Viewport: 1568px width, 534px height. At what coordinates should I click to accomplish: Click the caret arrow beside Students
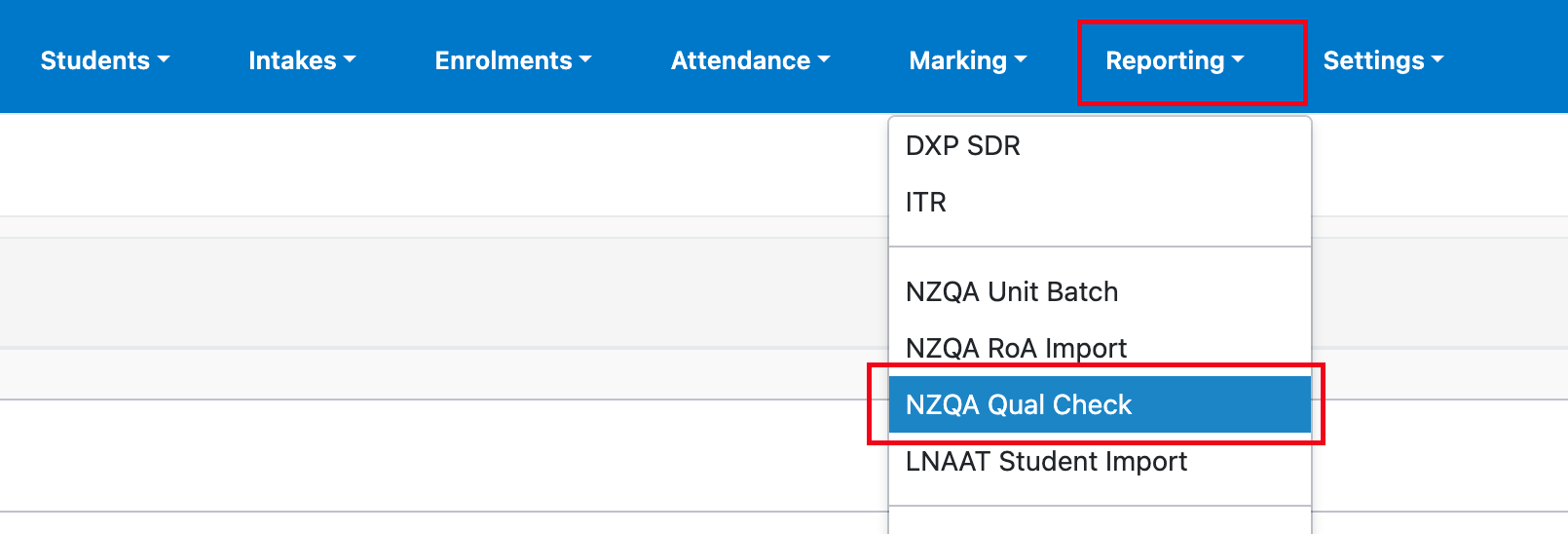pyautogui.click(x=164, y=59)
